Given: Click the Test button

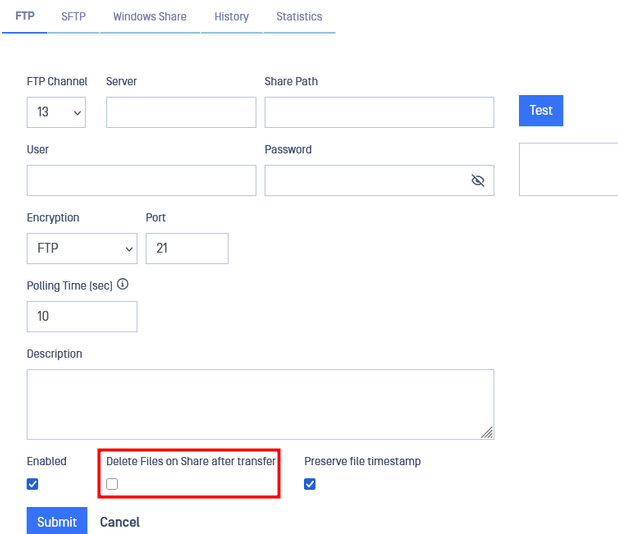Looking at the screenshot, I should 541,110.
